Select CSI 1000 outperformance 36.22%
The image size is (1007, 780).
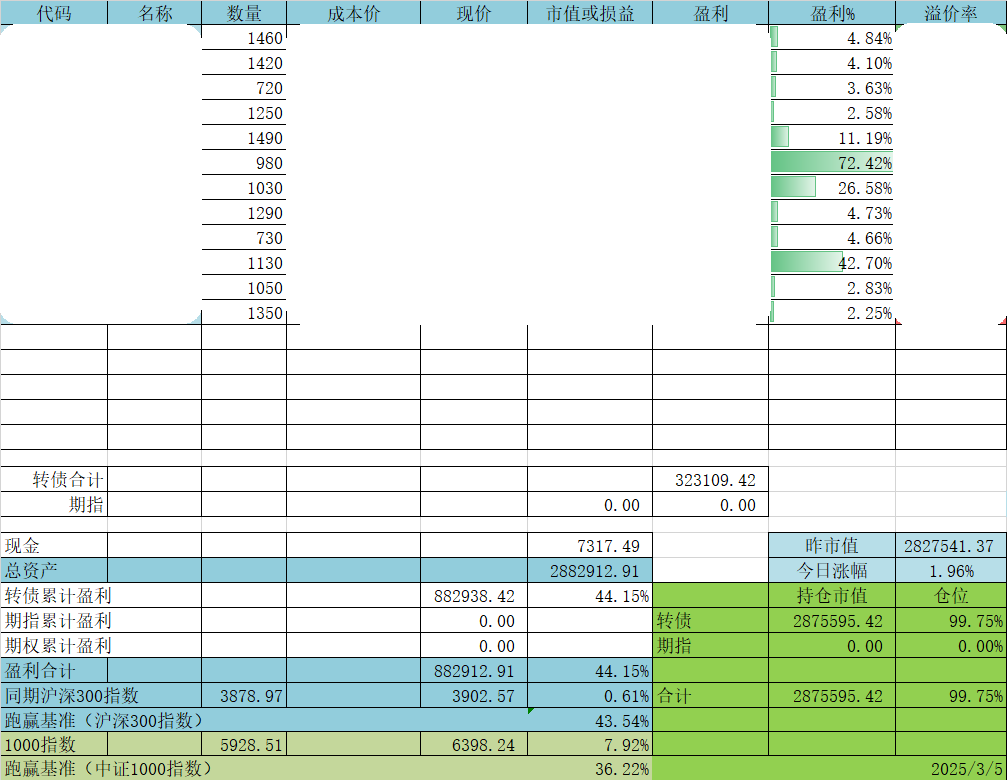point(590,768)
